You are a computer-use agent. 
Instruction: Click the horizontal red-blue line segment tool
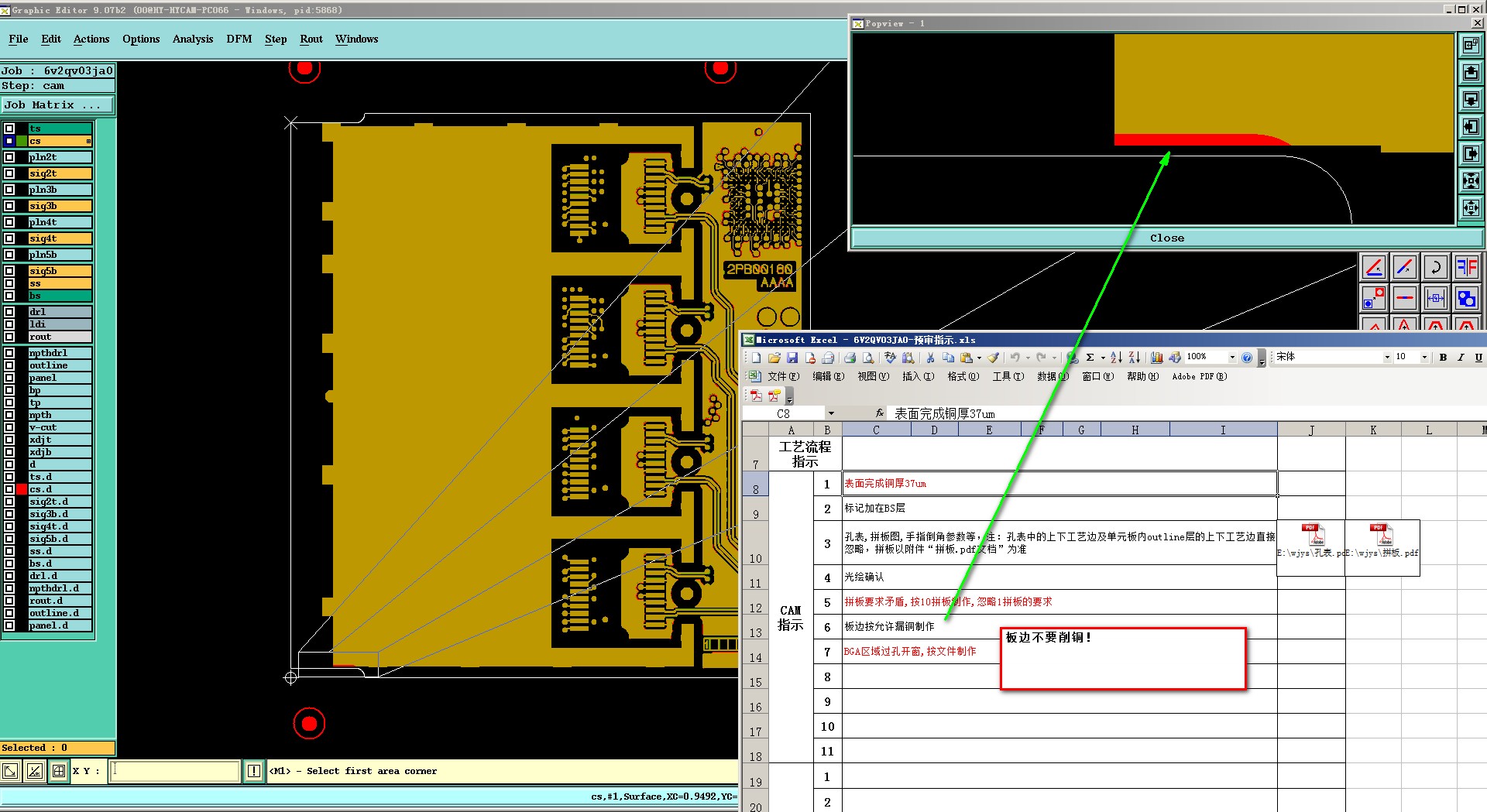point(1405,298)
